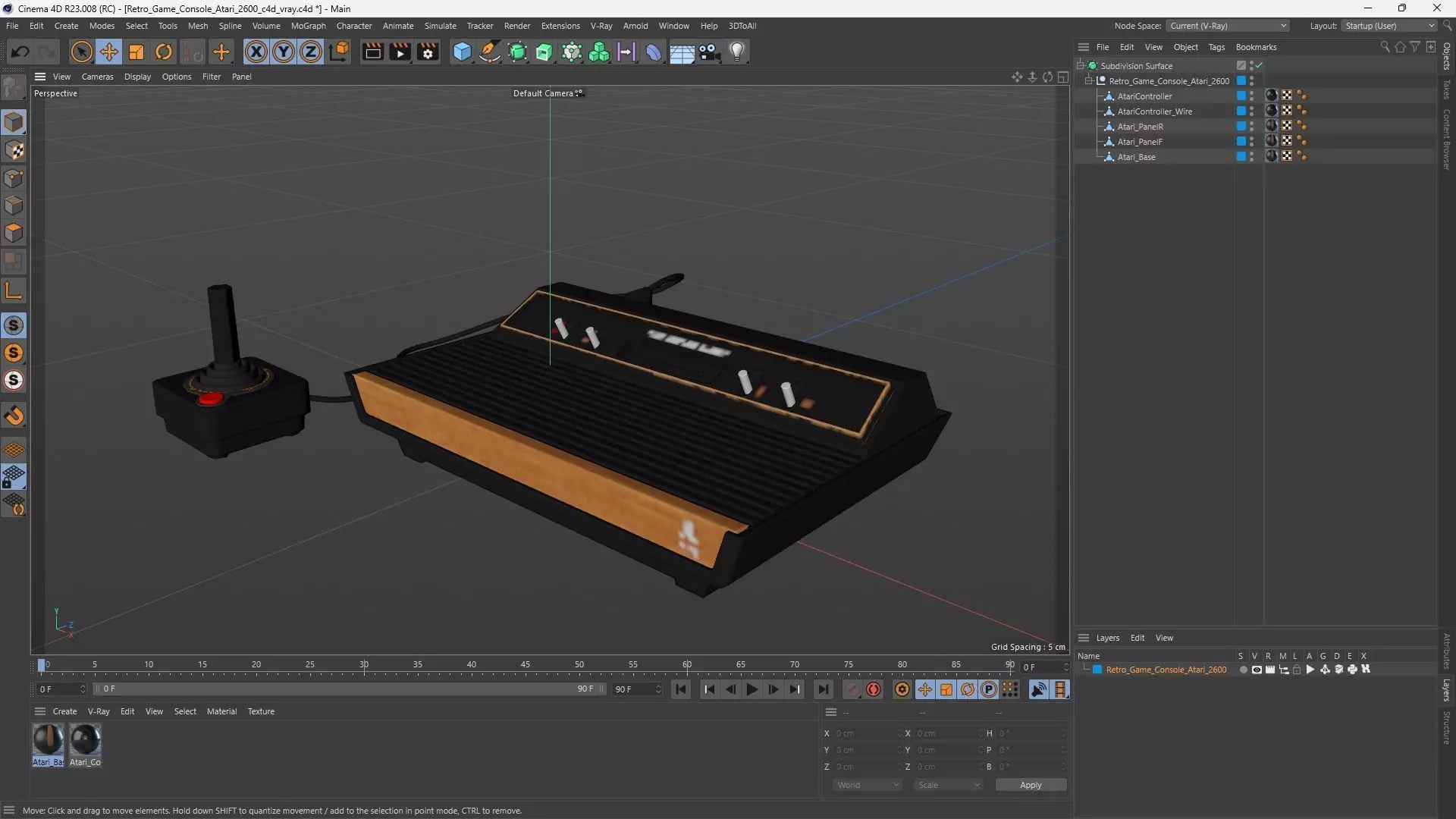Click the Record Active Objects button
This screenshot has height=819, width=1456.
click(x=852, y=689)
